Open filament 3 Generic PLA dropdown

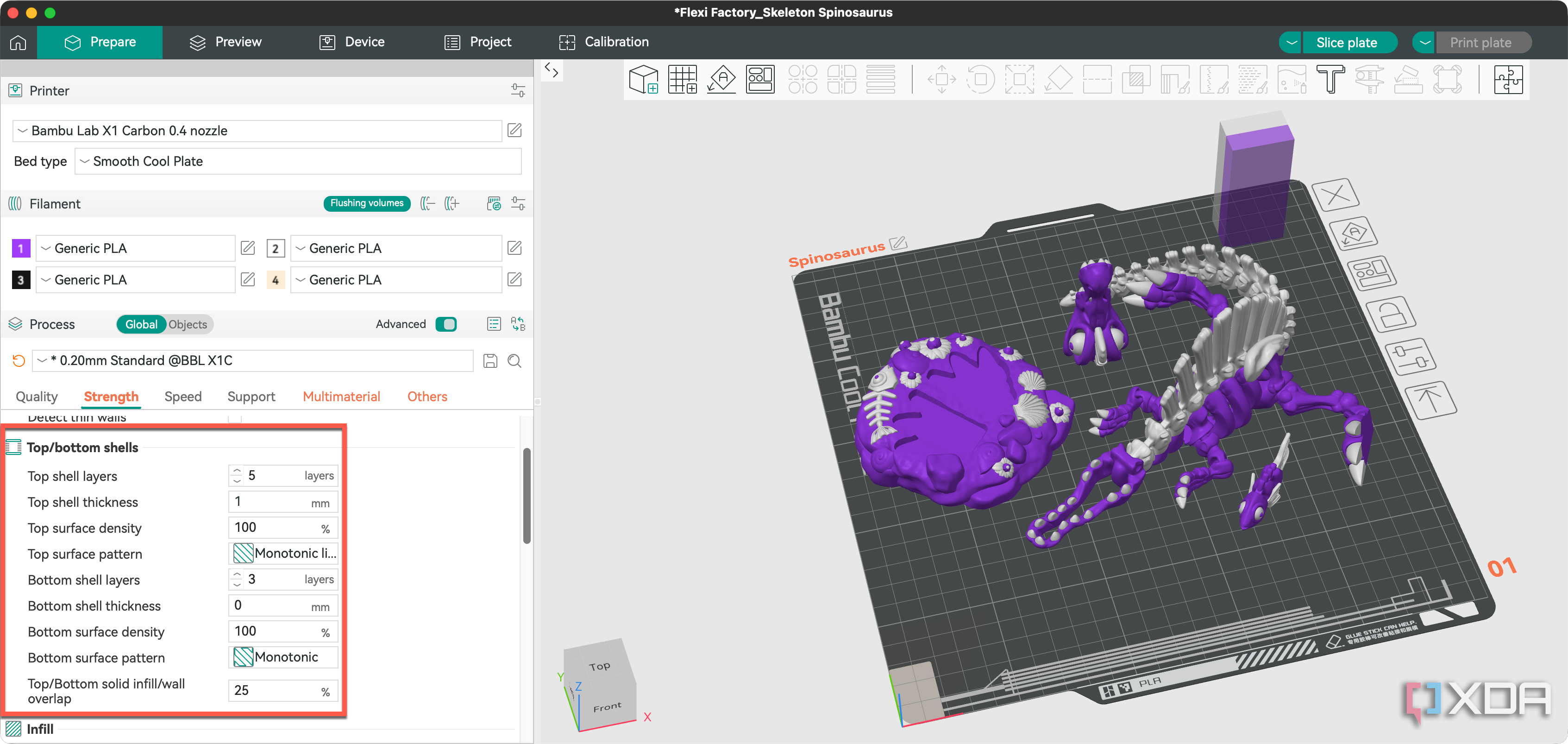tap(136, 280)
